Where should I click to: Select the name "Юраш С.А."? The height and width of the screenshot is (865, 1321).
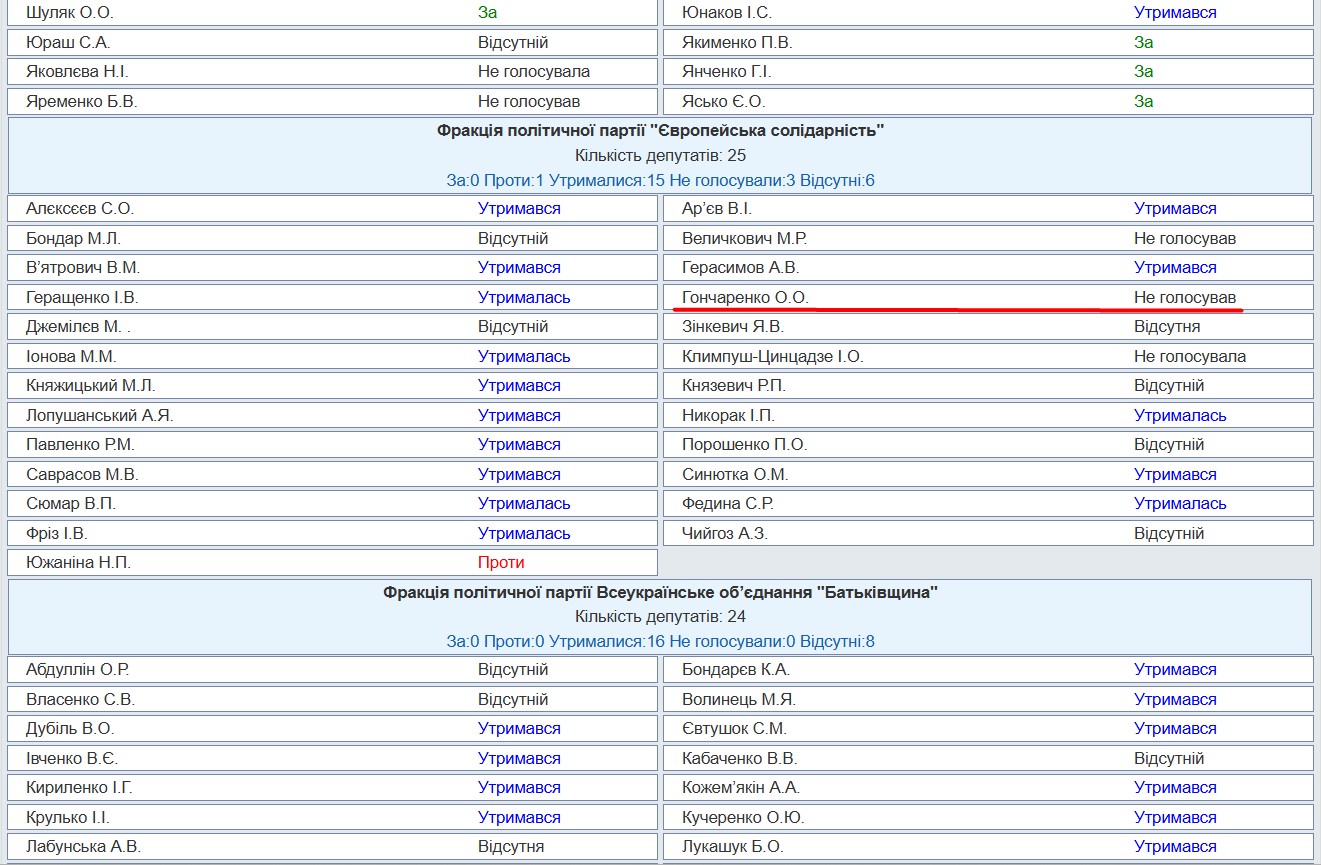[68, 43]
